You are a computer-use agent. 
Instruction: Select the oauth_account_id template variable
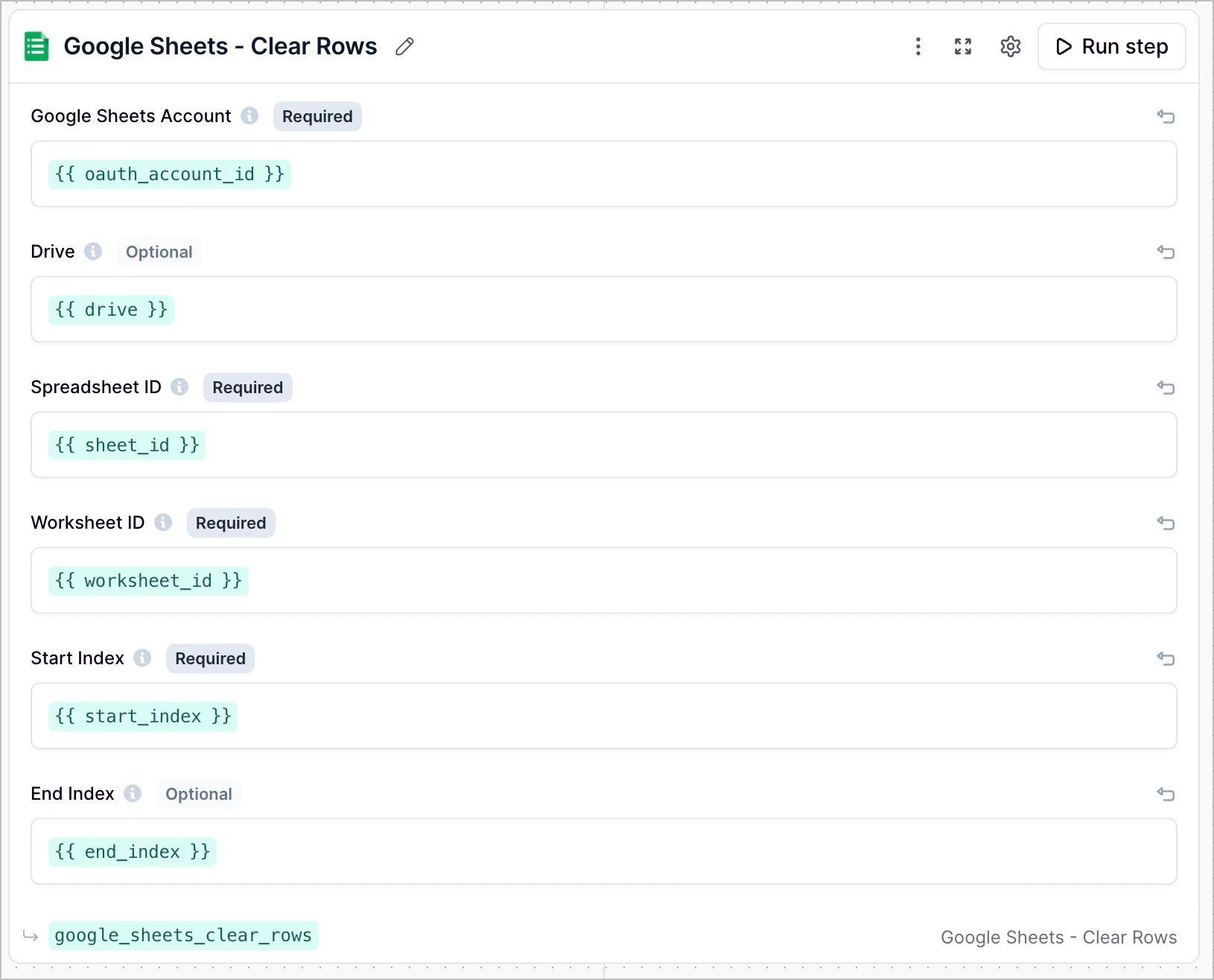click(170, 174)
